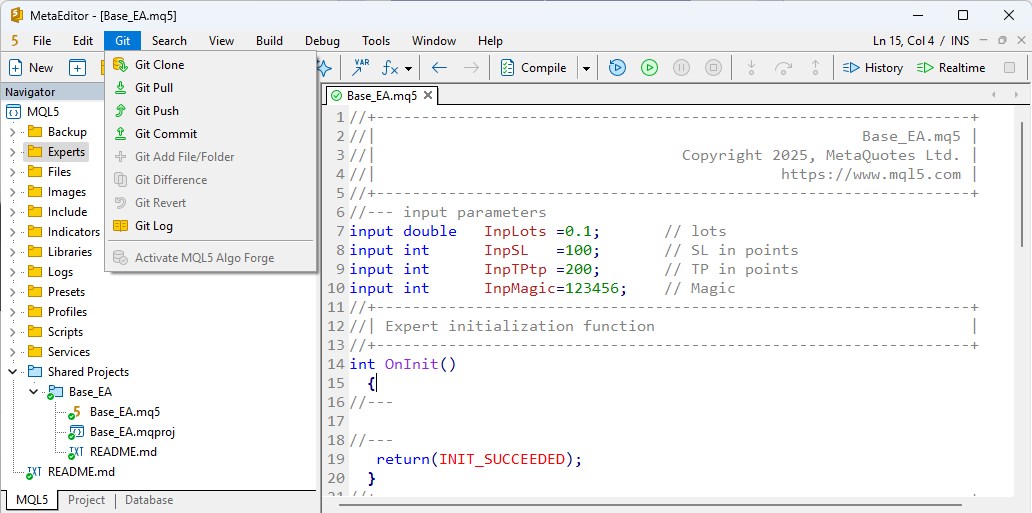Click the MetaEditor app logo in title bar
This screenshot has height=513, width=1032.
click(16, 15)
